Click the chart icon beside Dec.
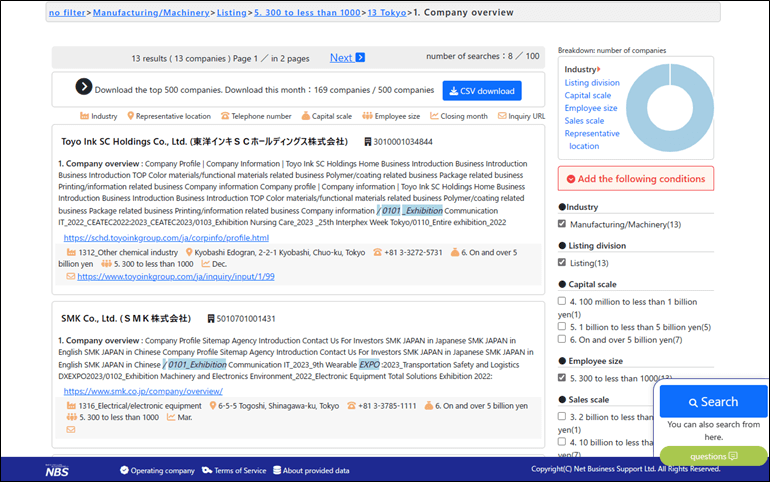The image size is (770, 482). click(x=205, y=264)
